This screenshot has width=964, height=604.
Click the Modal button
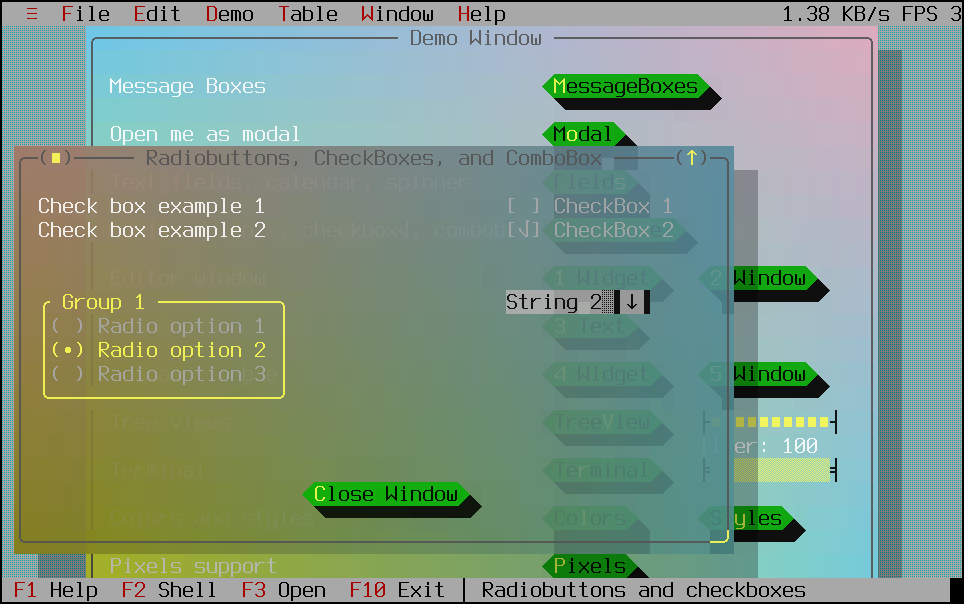click(x=583, y=134)
